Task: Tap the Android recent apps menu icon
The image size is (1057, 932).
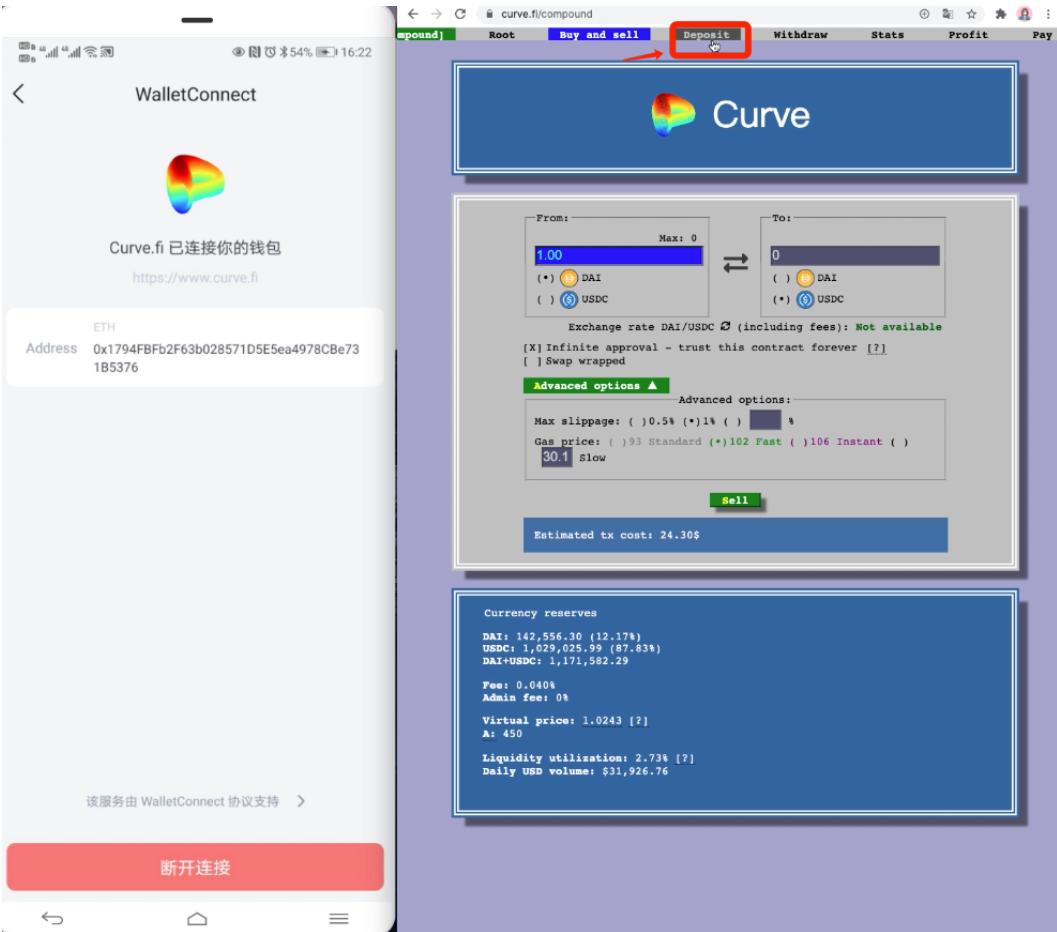Action: coord(339,918)
